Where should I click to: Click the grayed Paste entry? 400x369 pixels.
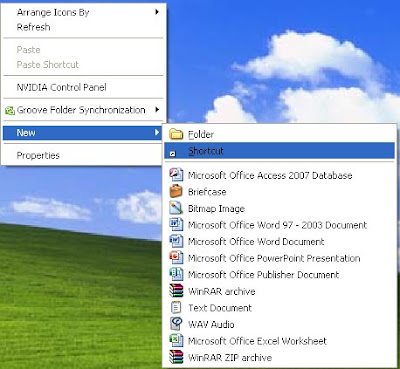[83, 50]
